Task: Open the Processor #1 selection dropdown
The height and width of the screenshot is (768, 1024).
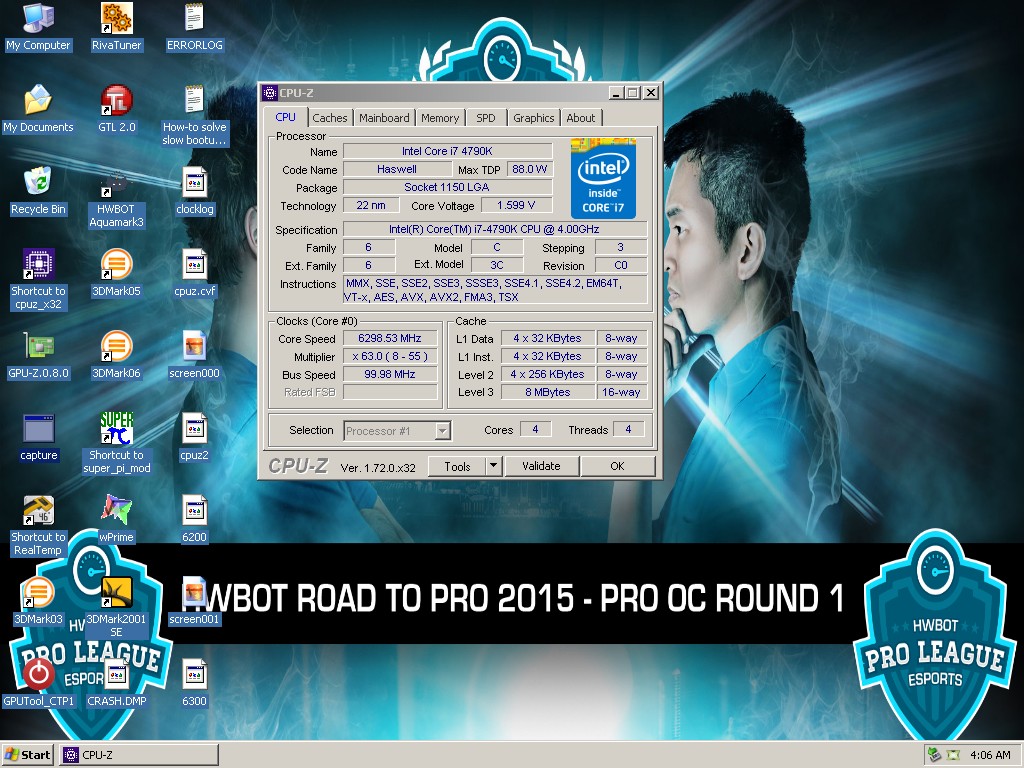Action: click(x=397, y=431)
